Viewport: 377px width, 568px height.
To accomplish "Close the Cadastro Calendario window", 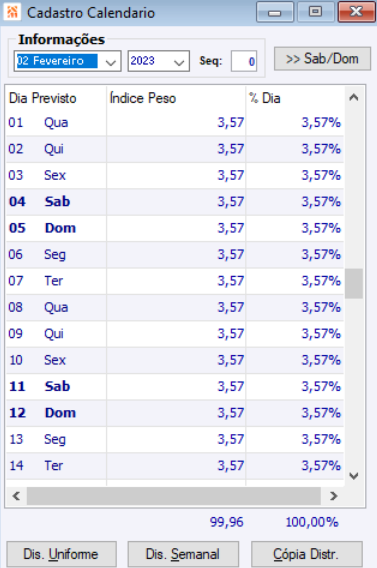I will [x=356, y=12].
